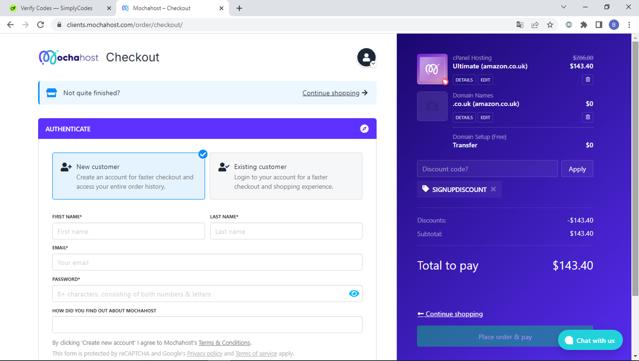The width and height of the screenshot is (639, 361).
Task: Close the Mochahost Checkout tab
Action: [221, 8]
